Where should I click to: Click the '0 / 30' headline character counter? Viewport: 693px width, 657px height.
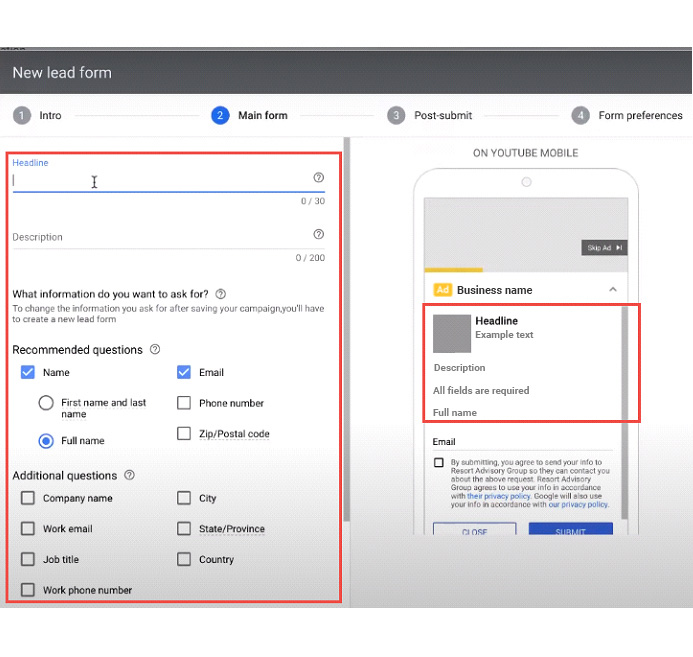[313, 201]
